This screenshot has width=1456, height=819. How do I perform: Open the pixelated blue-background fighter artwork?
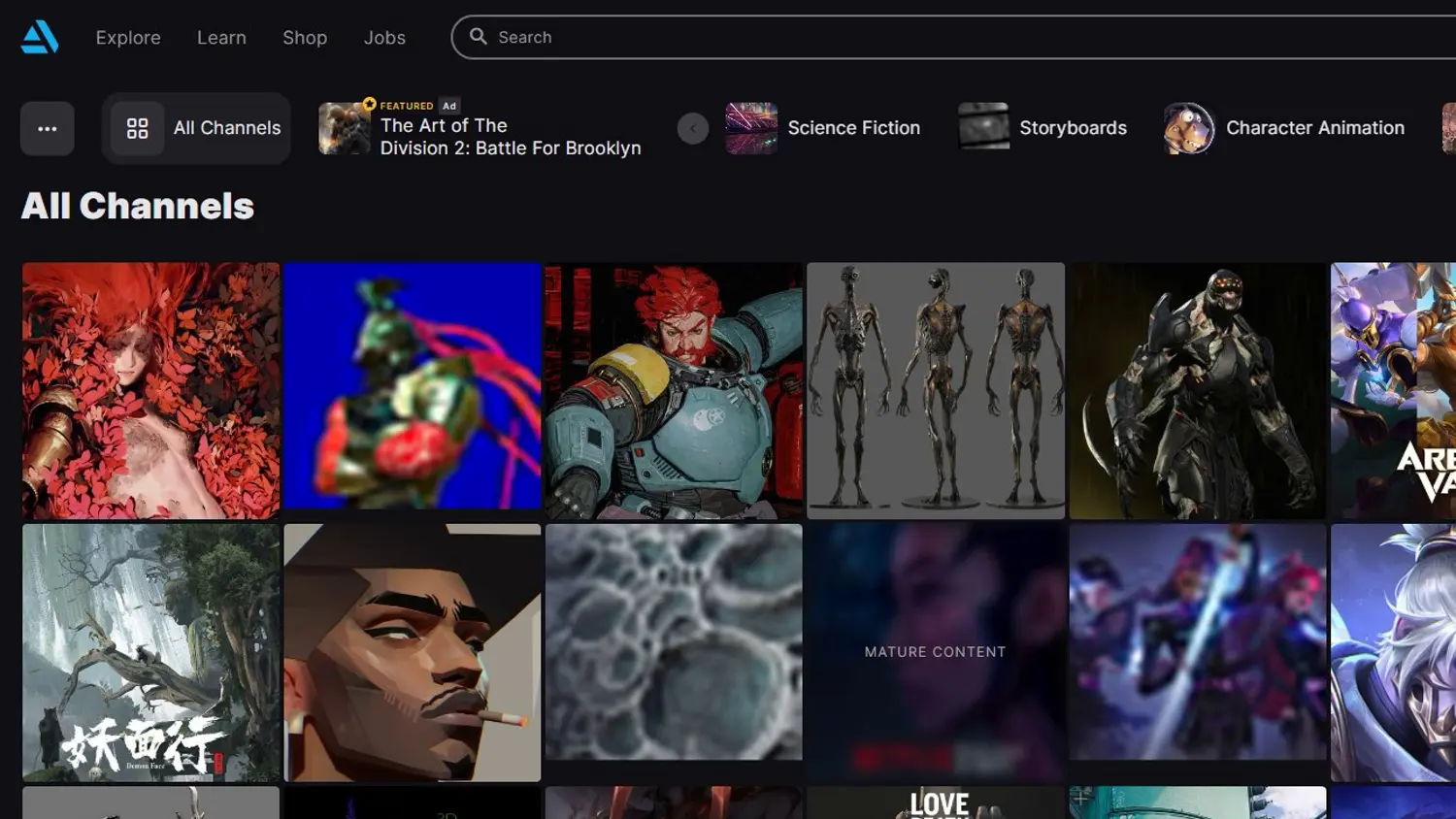coord(413,386)
